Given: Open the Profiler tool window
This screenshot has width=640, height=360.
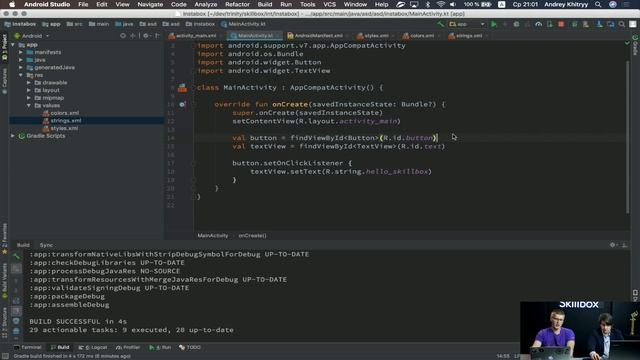Looking at the screenshot, I should [128, 347].
